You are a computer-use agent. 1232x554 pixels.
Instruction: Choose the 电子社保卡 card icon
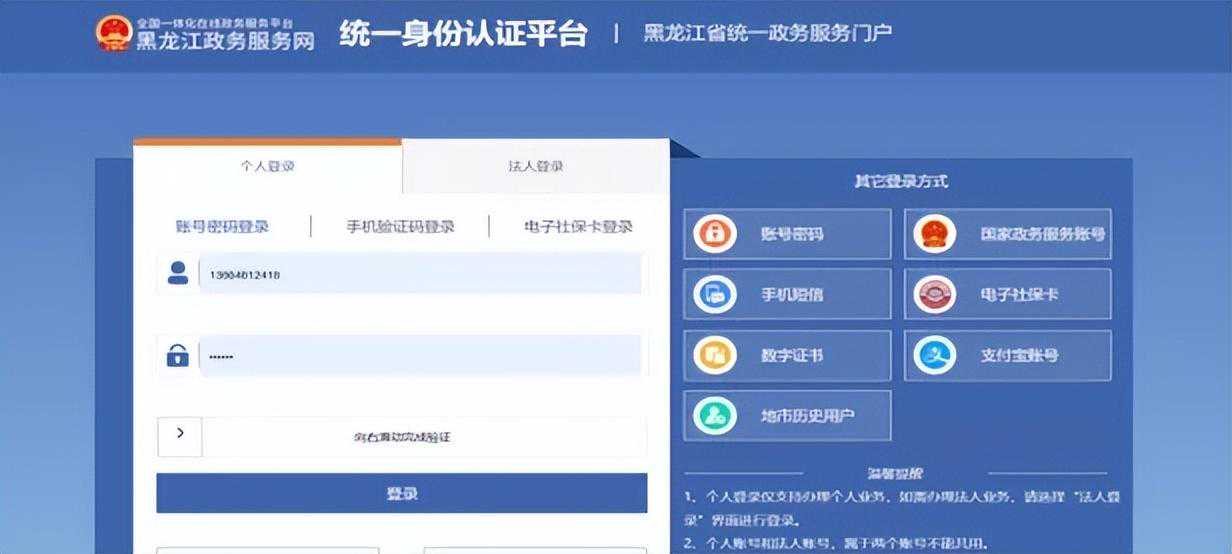pos(935,294)
